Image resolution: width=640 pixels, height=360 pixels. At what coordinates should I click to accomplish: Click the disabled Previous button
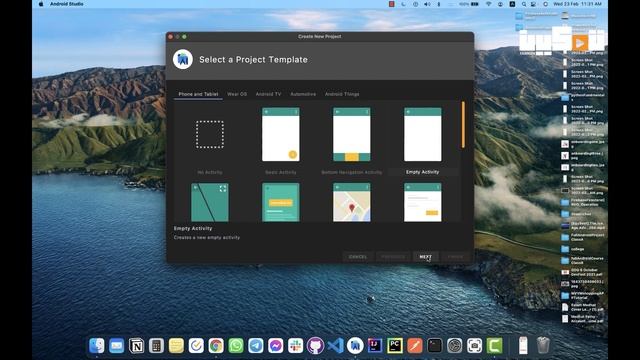[393, 257]
